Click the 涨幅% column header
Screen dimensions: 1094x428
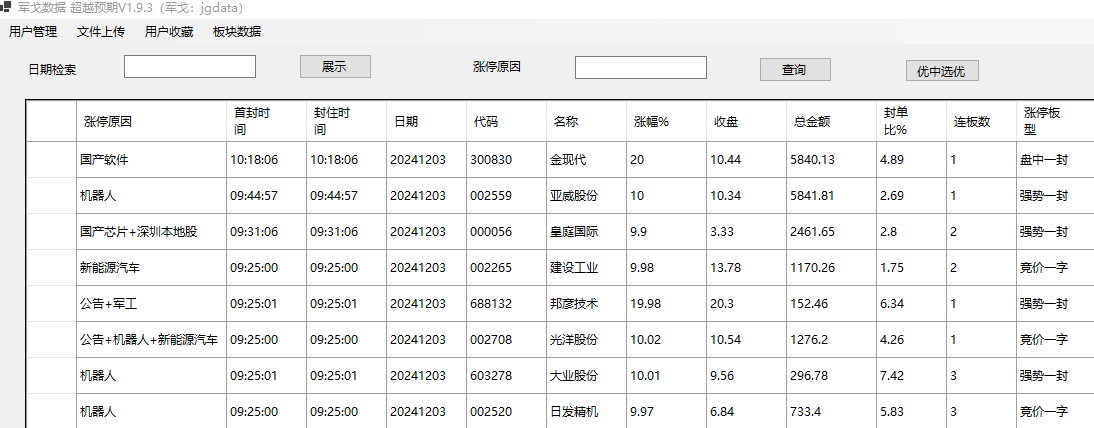[666, 121]
